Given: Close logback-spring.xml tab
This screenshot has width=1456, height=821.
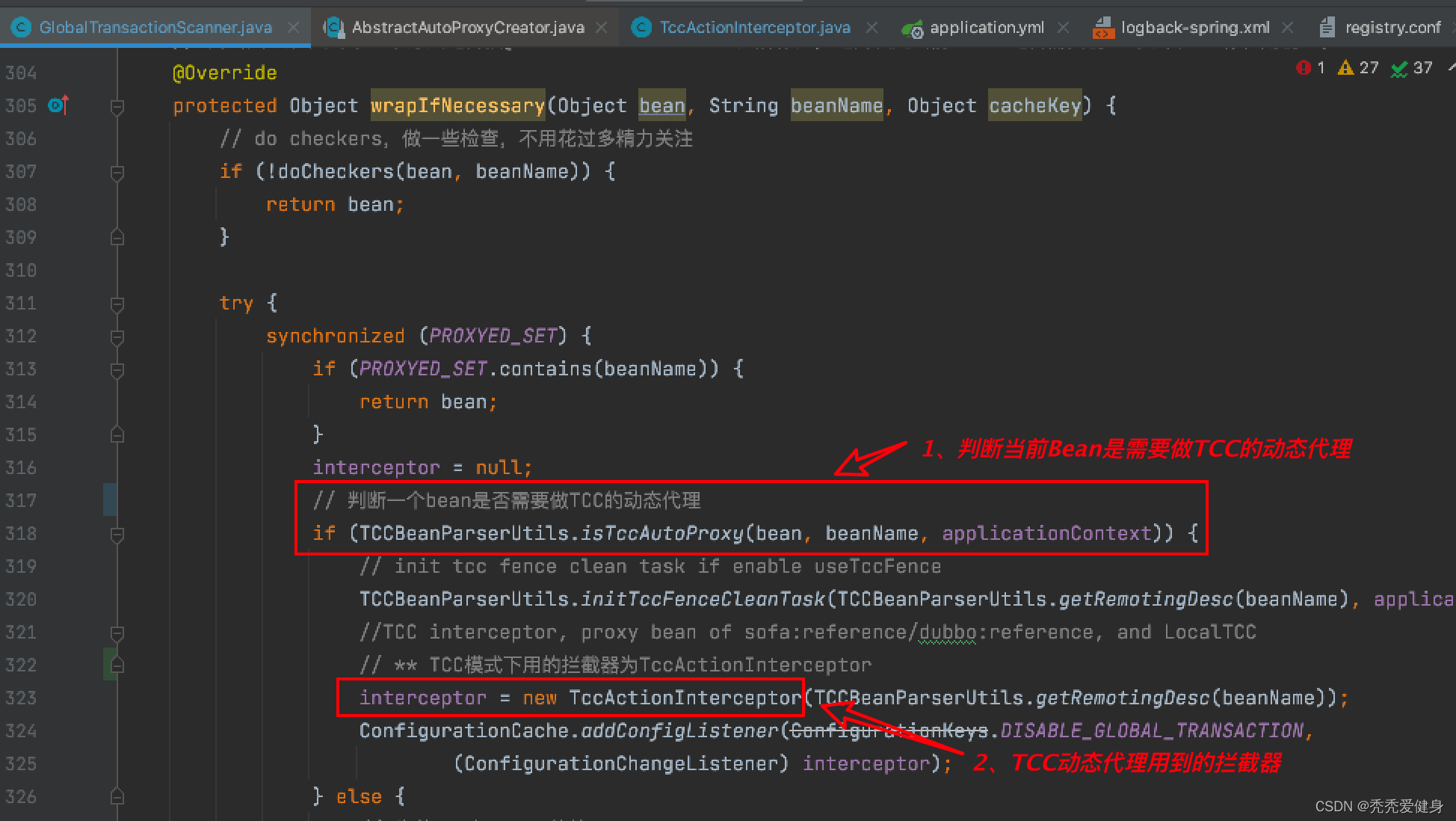Looking at the screenshot, I should click(1287, 28).
